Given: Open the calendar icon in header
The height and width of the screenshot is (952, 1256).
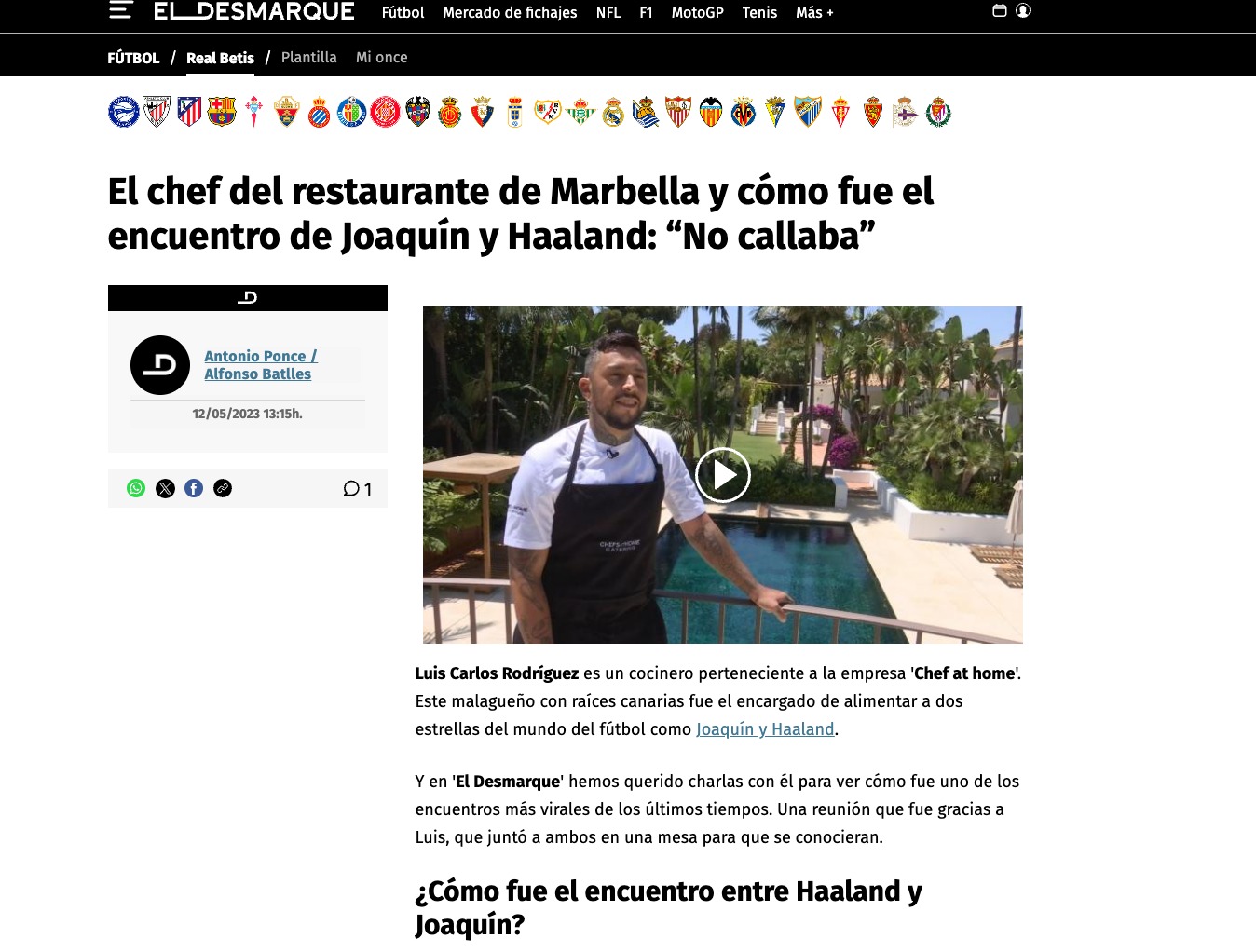Looking at the screenshot, I should [1000, 10].
